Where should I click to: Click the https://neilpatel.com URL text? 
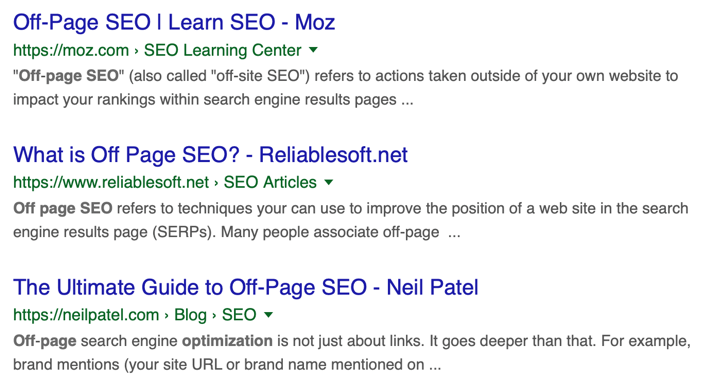click(x=86, y=315)
